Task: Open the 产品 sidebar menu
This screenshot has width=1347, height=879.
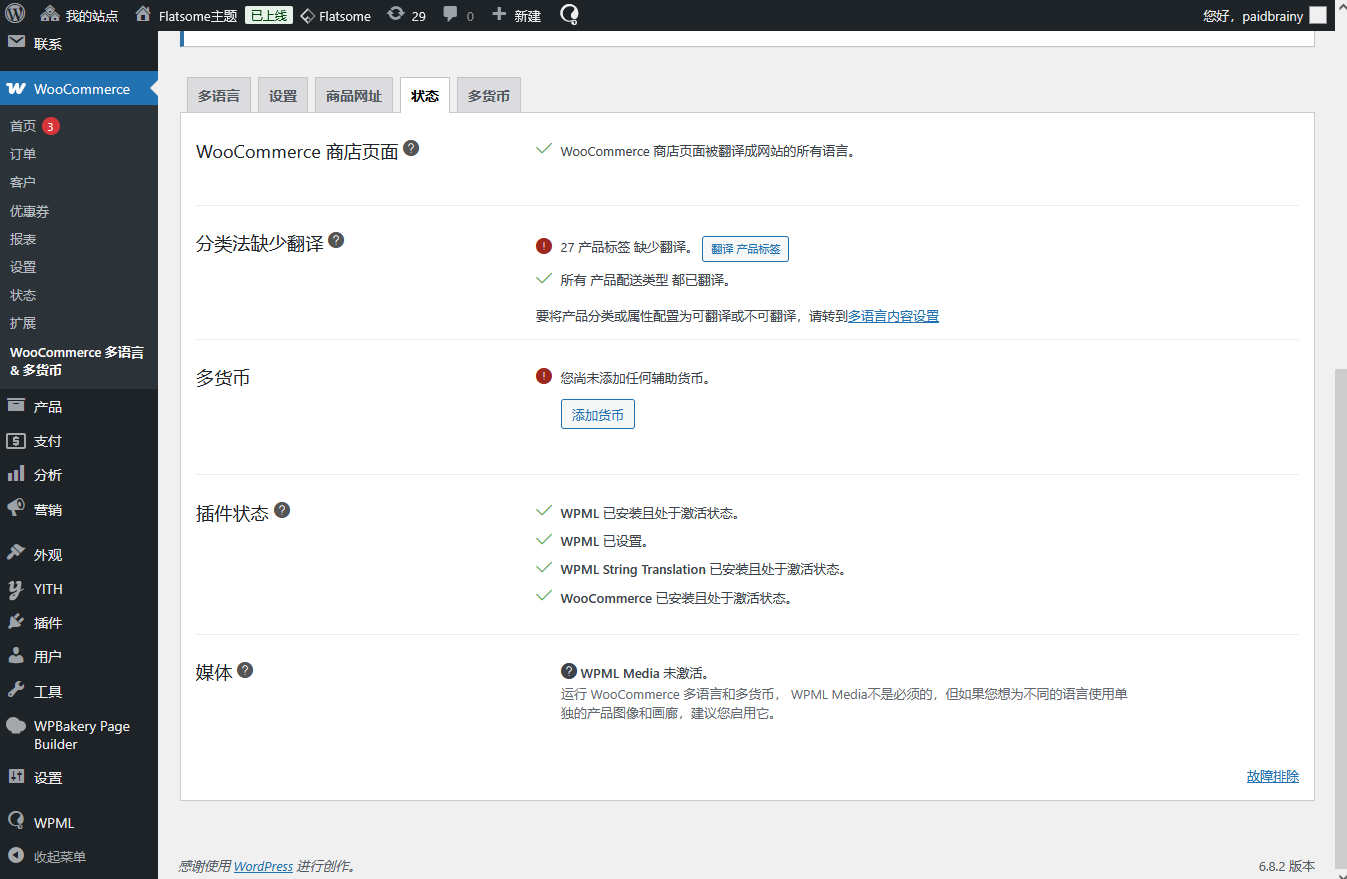Action: pyautogui.click(x=79, y=407)
